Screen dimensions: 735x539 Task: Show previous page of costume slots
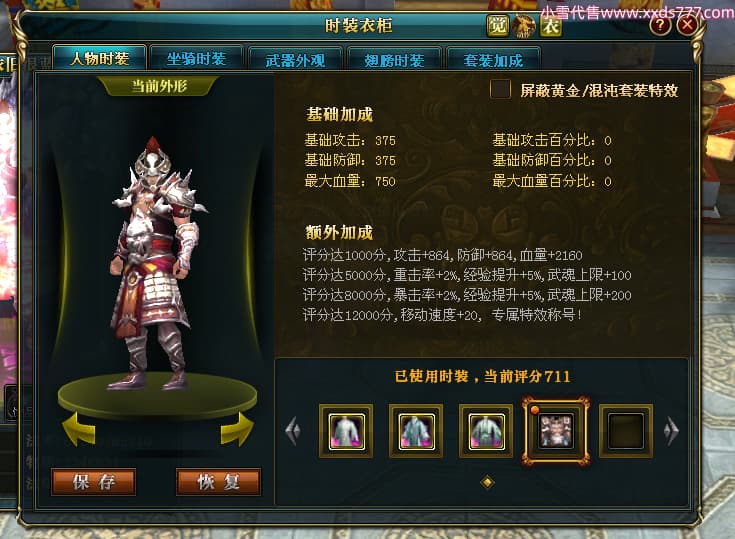point(293,430)
